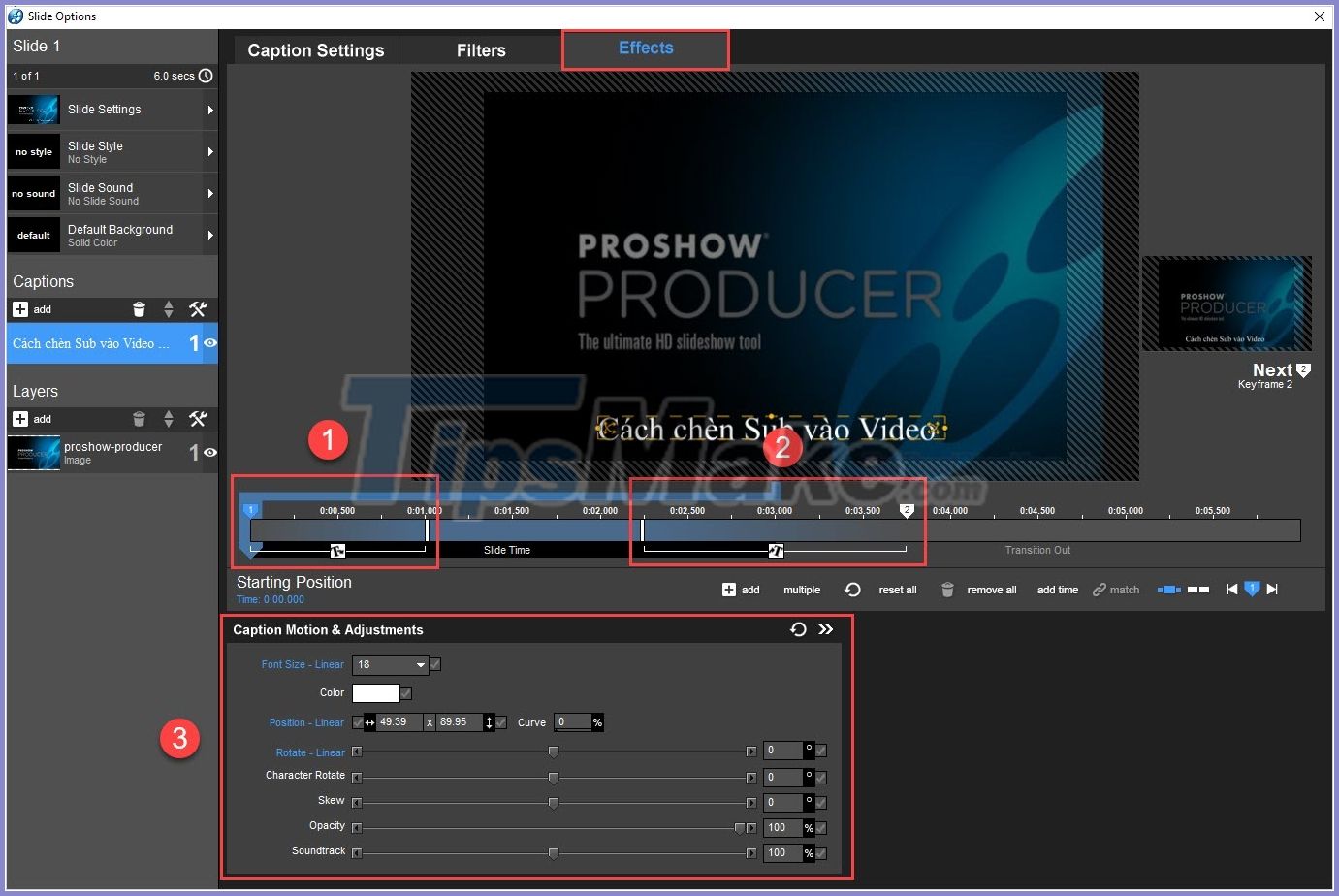The height and width of the screenshot is (896, 1339).
Task: Hide the proshow-producer image layer
Action: pos(208,453)
